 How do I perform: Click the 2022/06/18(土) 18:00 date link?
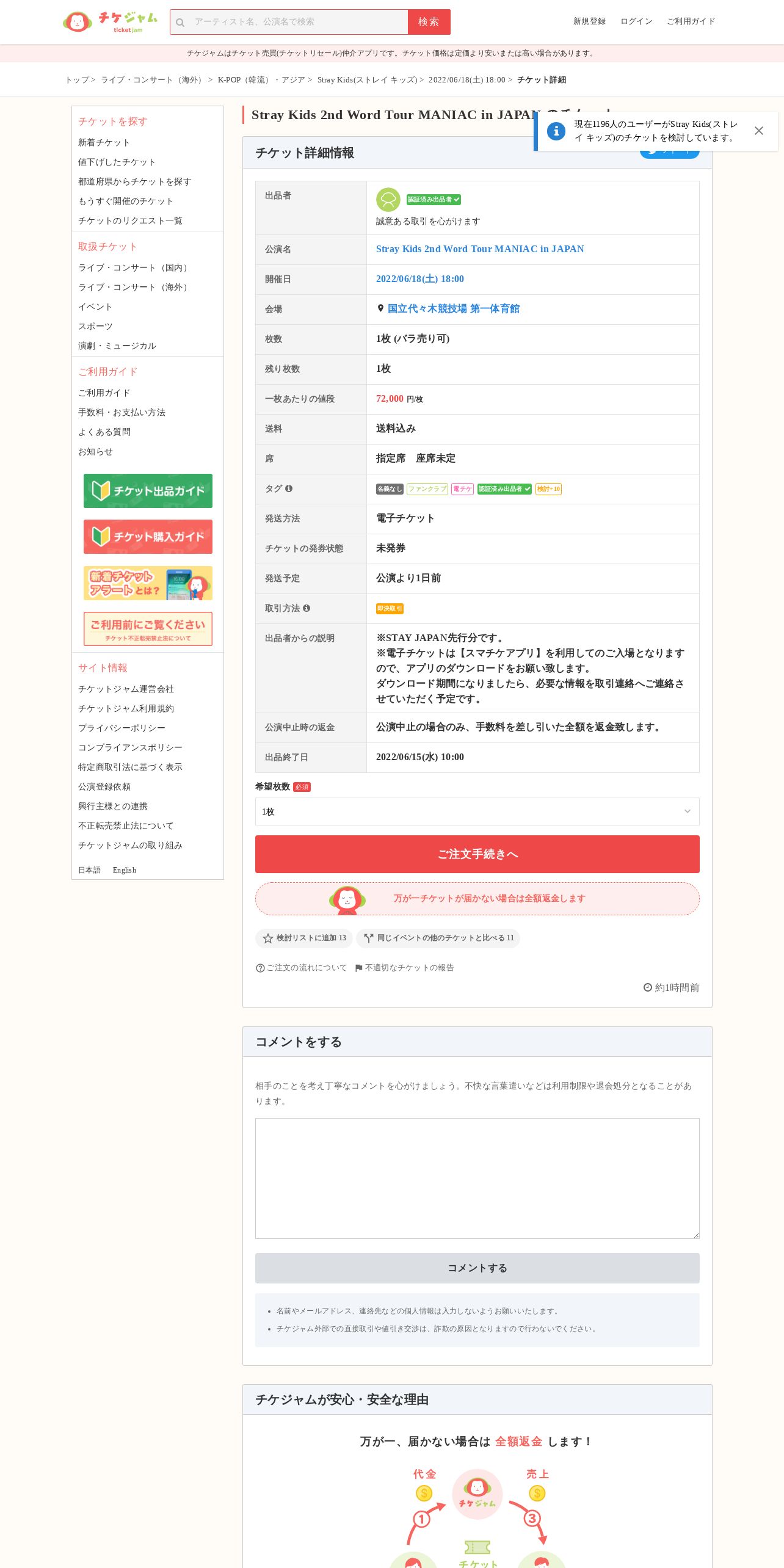click(420, 279)
